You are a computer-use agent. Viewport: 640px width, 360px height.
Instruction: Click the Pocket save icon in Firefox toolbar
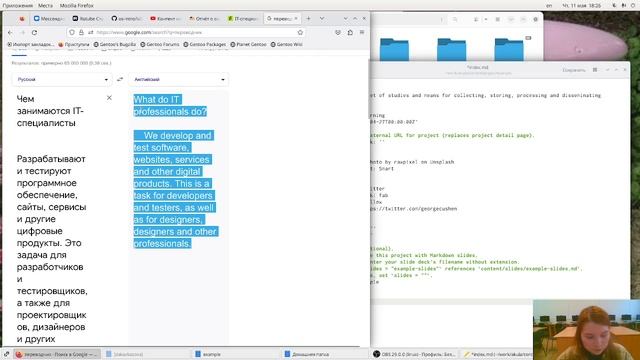[338, 32]
